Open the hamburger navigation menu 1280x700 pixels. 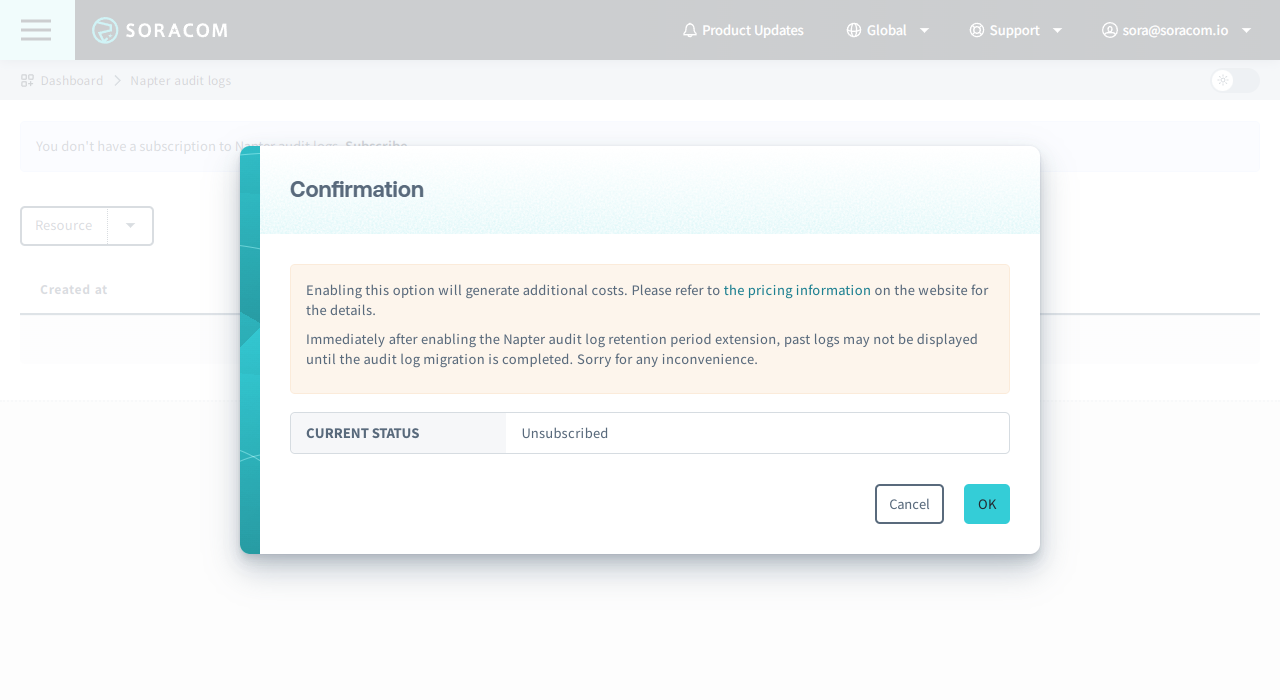[36, 29]
